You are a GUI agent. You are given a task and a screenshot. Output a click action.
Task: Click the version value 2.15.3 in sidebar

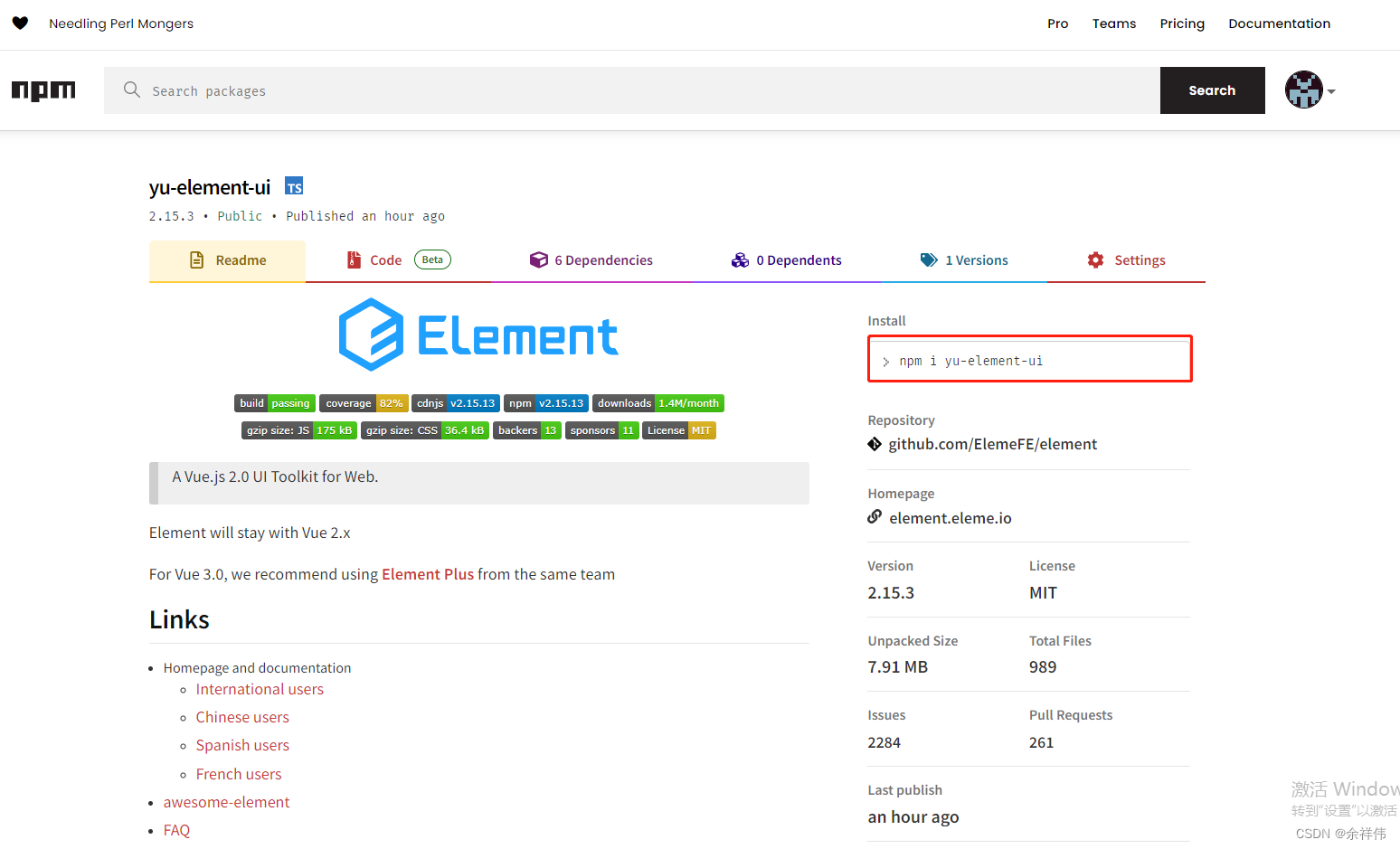coord(891,593)
